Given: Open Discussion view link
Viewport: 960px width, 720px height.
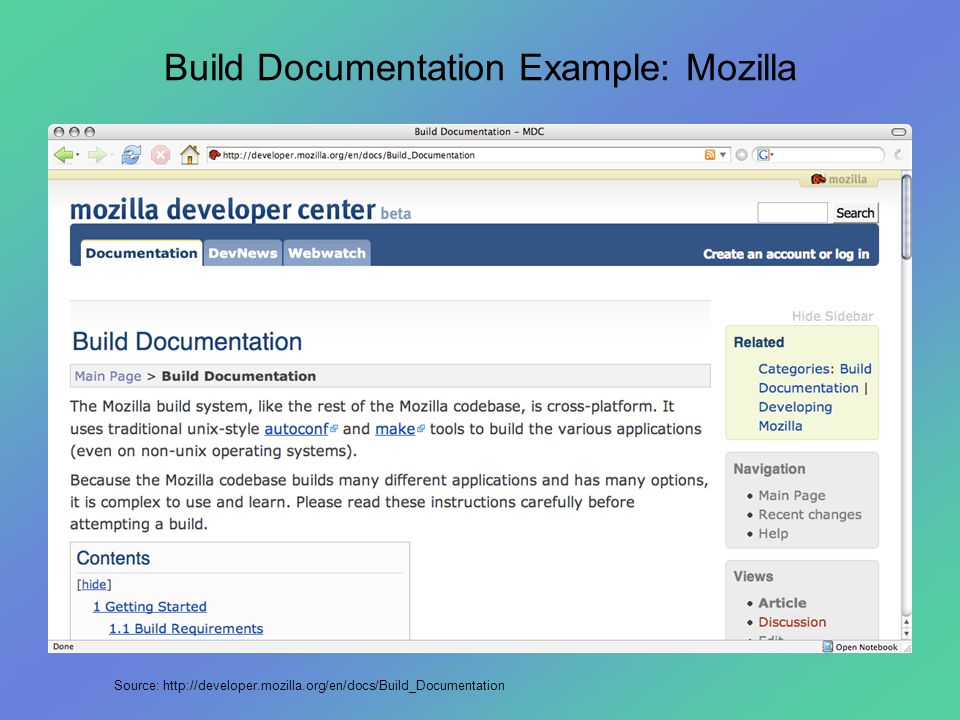Looking at the screenshot, I should point(792,621).
